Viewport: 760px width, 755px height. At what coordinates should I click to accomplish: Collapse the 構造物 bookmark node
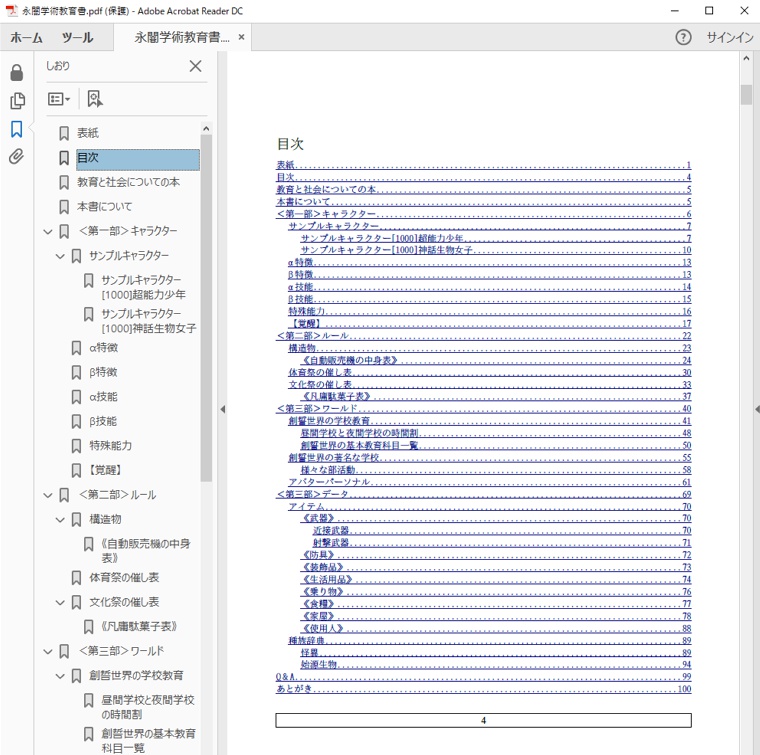(x=60, y=519)
